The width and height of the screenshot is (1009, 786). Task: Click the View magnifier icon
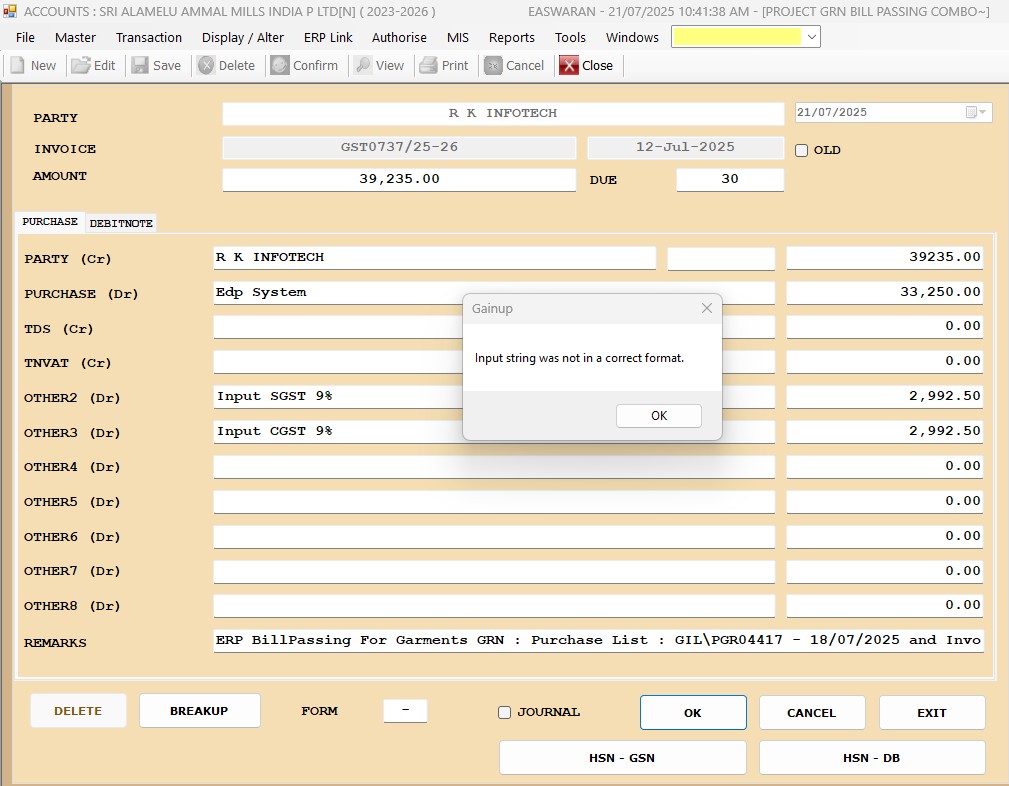(362, 65)
